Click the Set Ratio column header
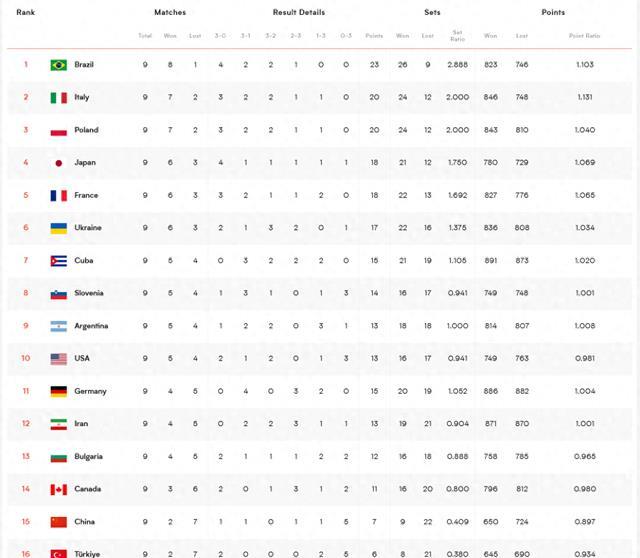The image size is (640, 558). [457, 35]
